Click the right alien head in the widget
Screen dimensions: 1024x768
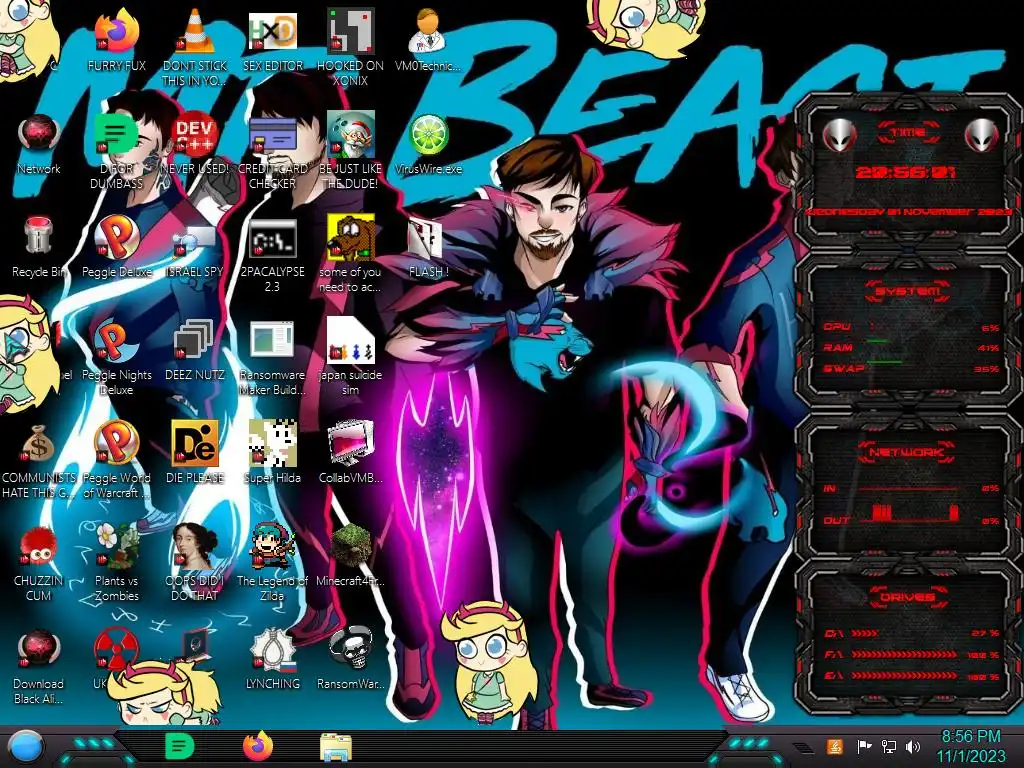click(981, 136)
